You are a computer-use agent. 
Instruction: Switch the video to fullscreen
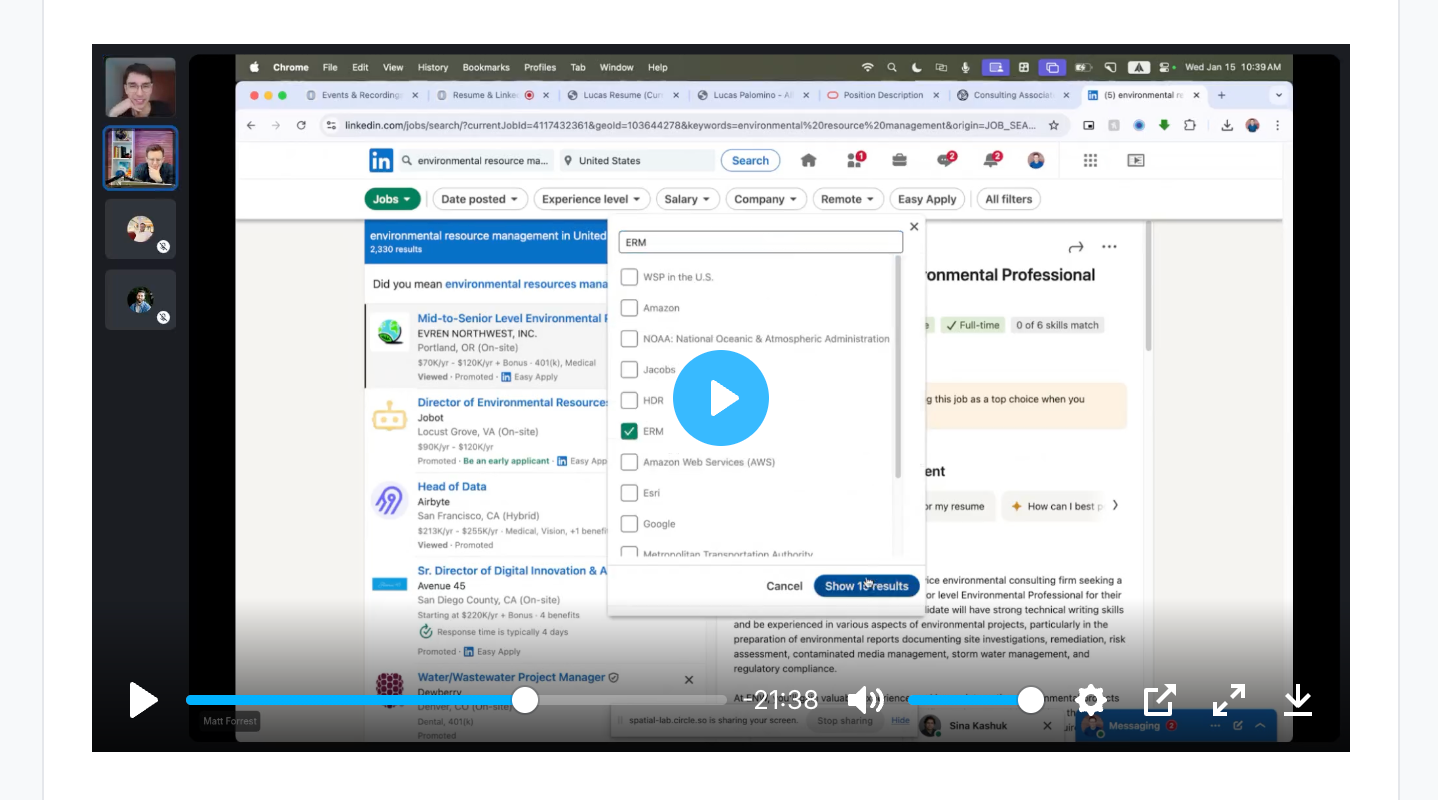pyautogui.click(x=1229, y=700)
